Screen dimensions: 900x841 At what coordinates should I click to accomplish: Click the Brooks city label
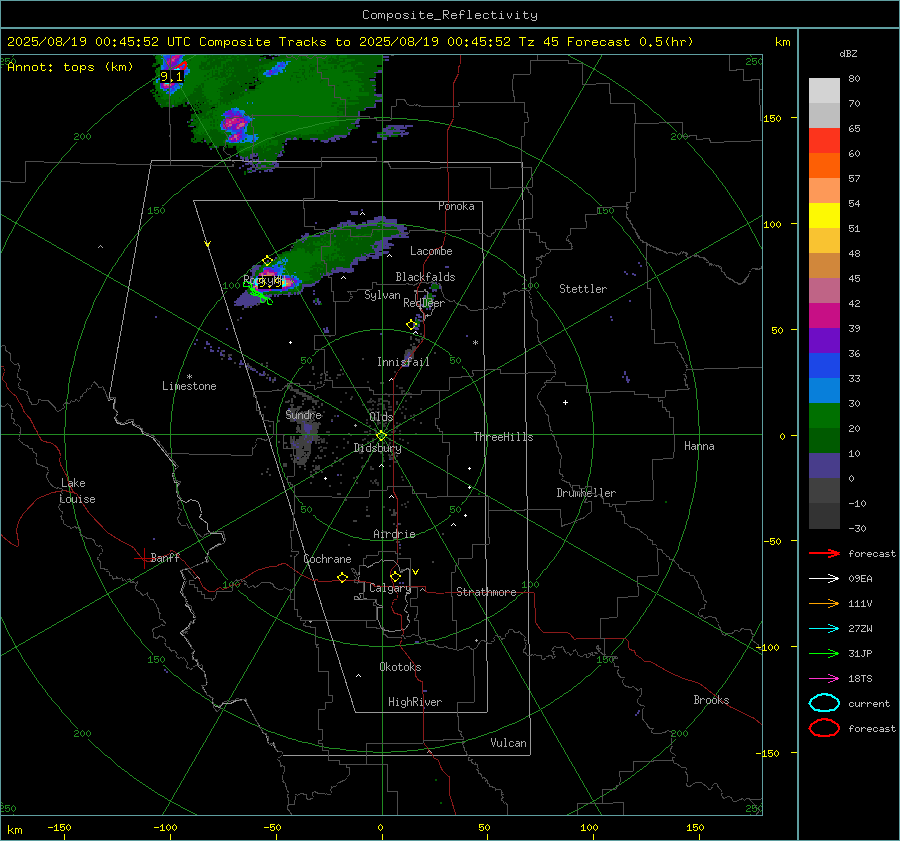point(711,700)
